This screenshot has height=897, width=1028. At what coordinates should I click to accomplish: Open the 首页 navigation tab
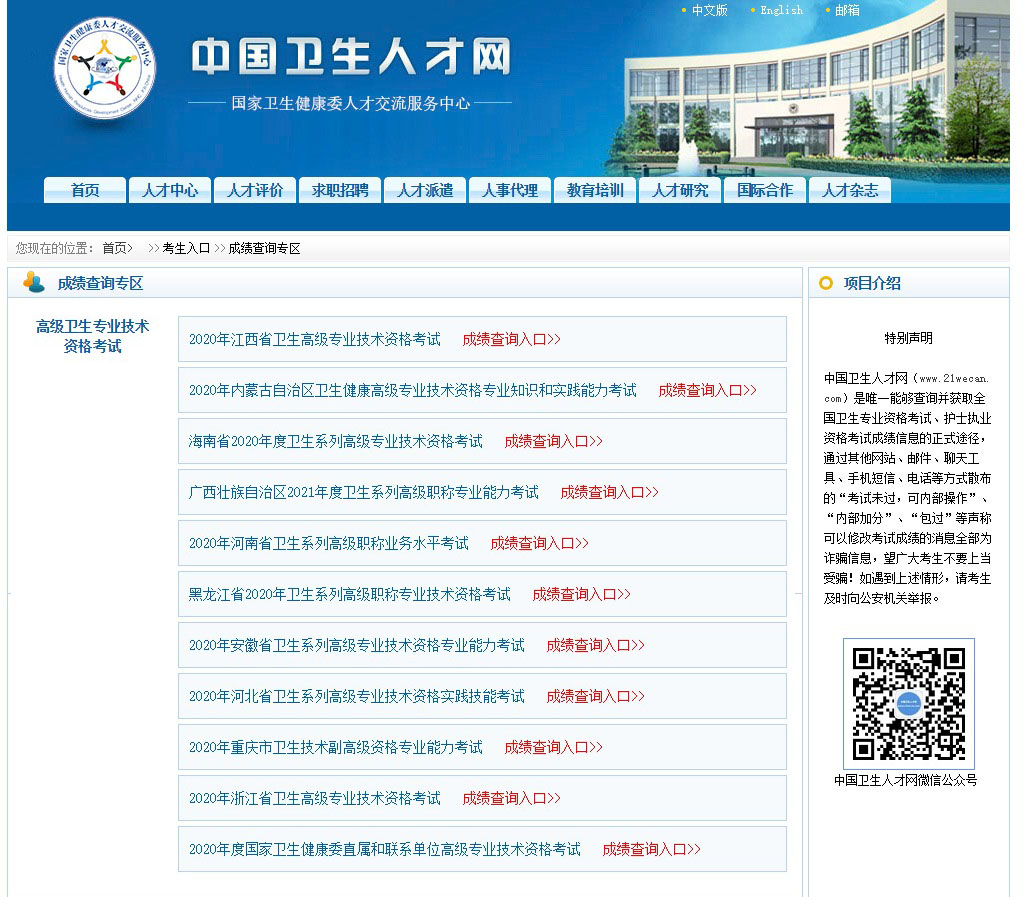85,190
